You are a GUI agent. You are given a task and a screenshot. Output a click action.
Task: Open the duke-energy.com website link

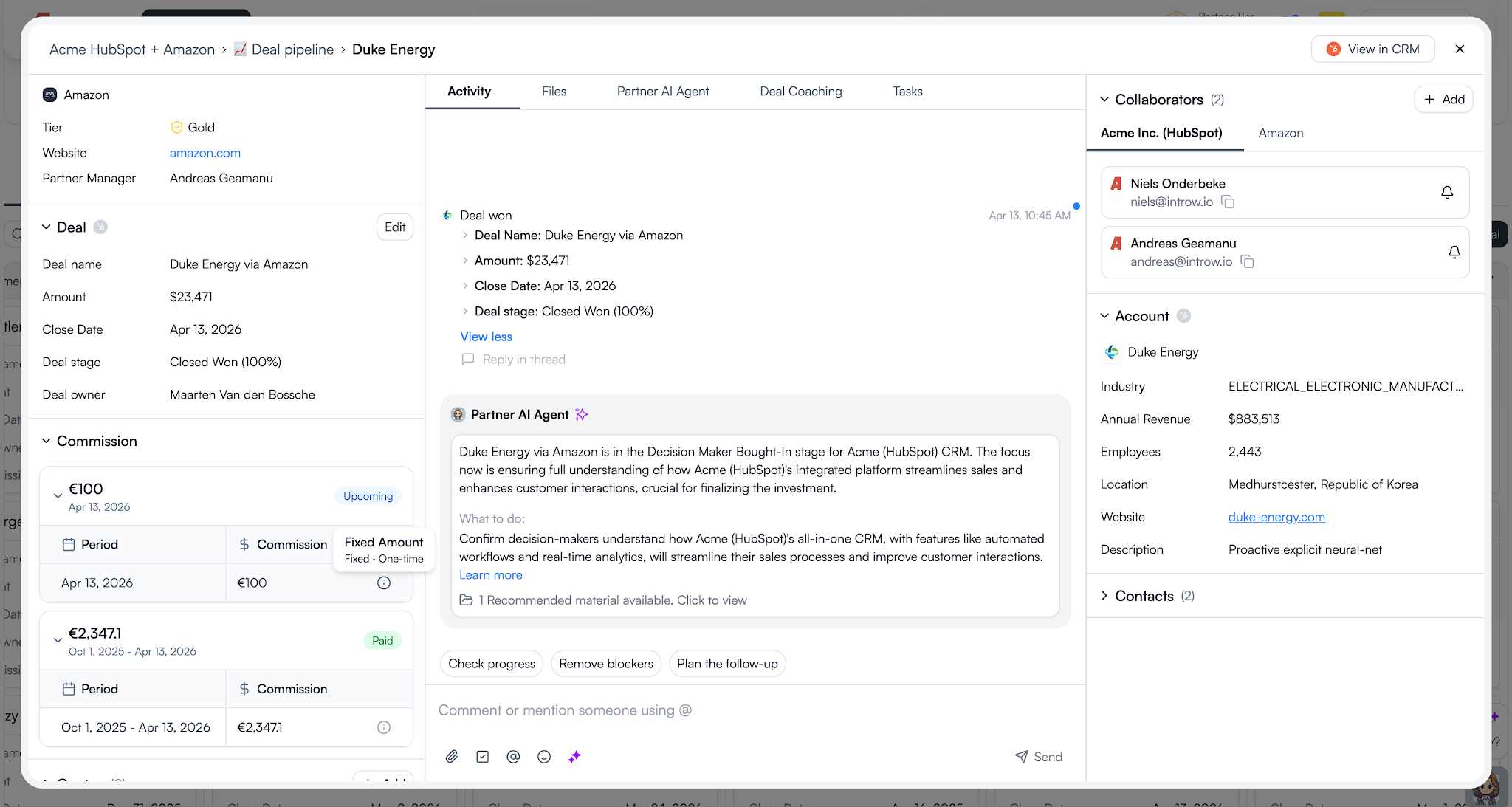pyautogui.click(x=1276, y=517)
